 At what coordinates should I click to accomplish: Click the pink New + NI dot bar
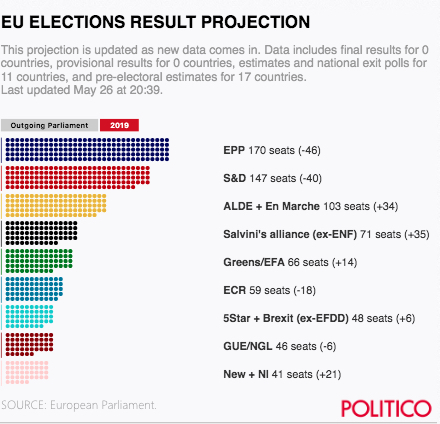tap(27, 373)
